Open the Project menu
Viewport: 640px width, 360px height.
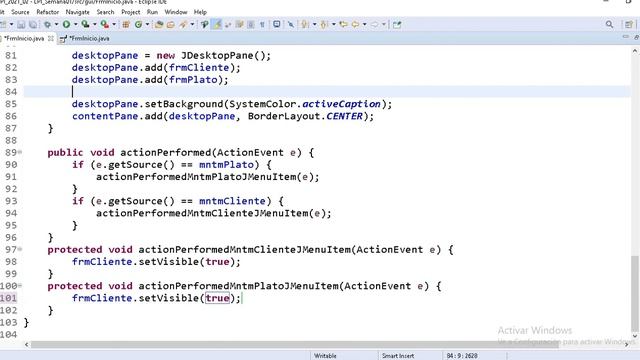(131, 12)
